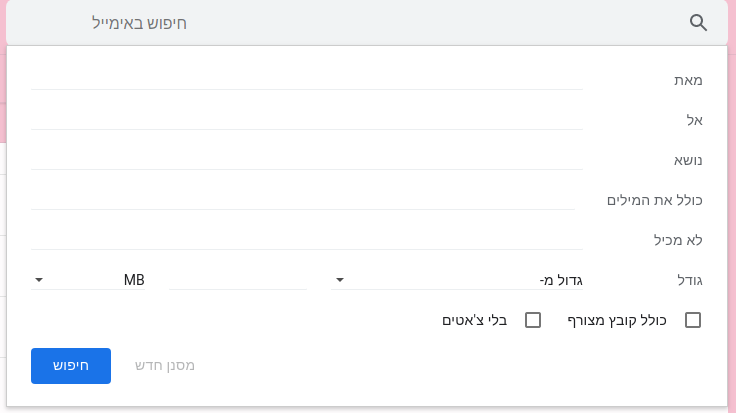Click the magnifying glass search icon

[698, 23]
